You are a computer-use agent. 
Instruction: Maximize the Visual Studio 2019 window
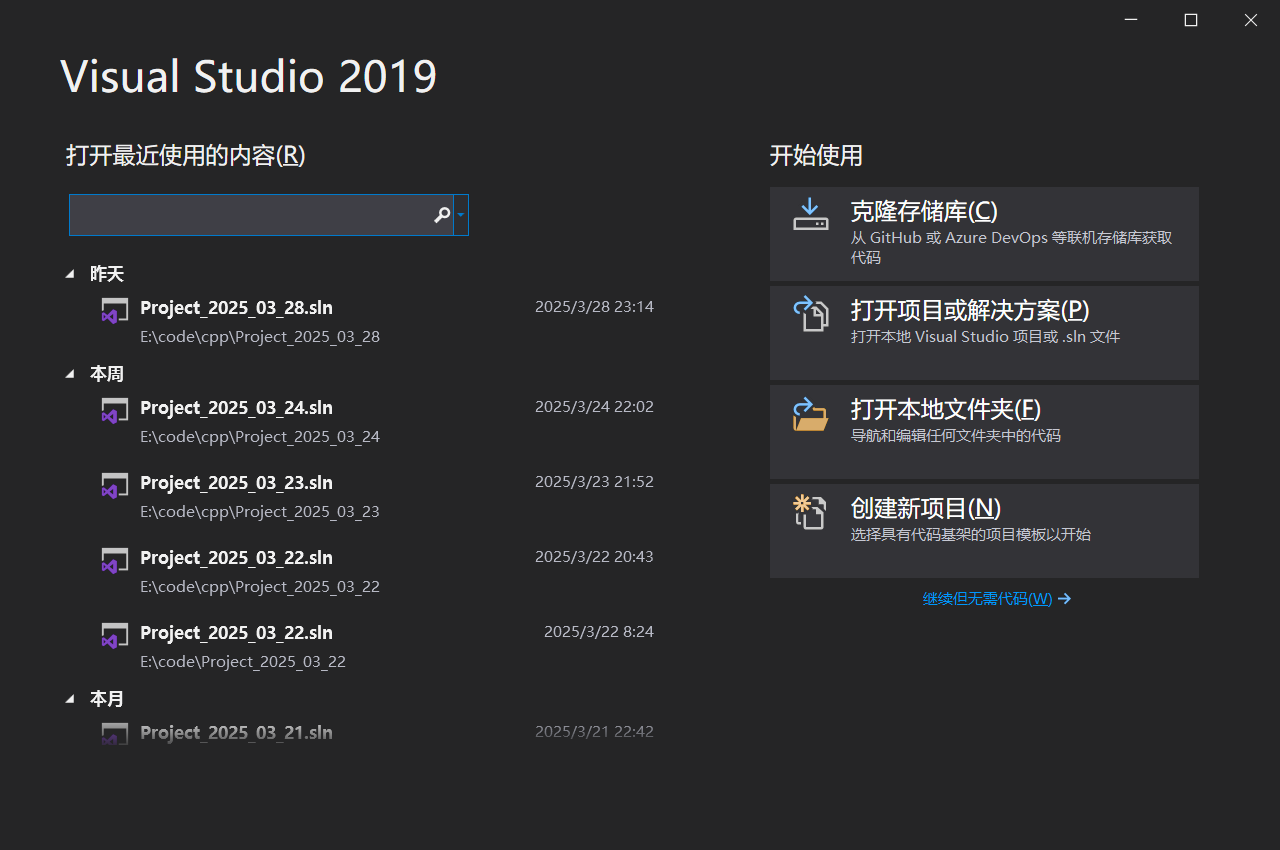pos(1191,19)
